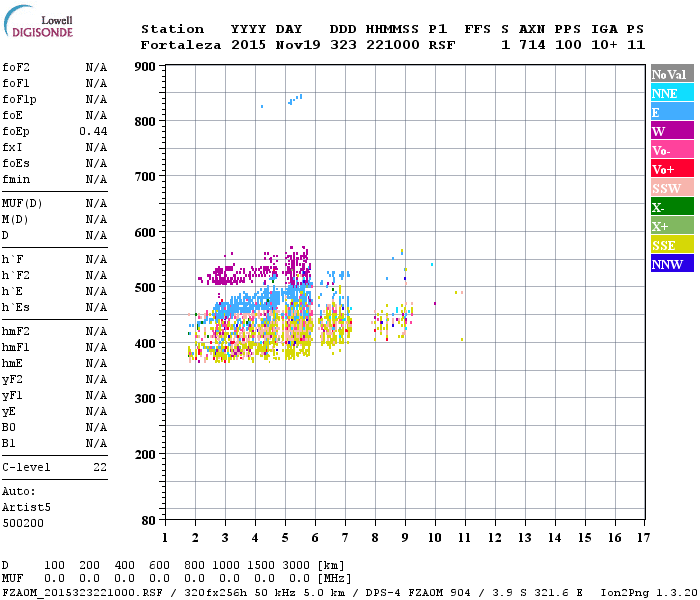Screen dimensions: 700x600
Task: Select the NNW dark blue legend swatch
Action: tap(672, 264)
